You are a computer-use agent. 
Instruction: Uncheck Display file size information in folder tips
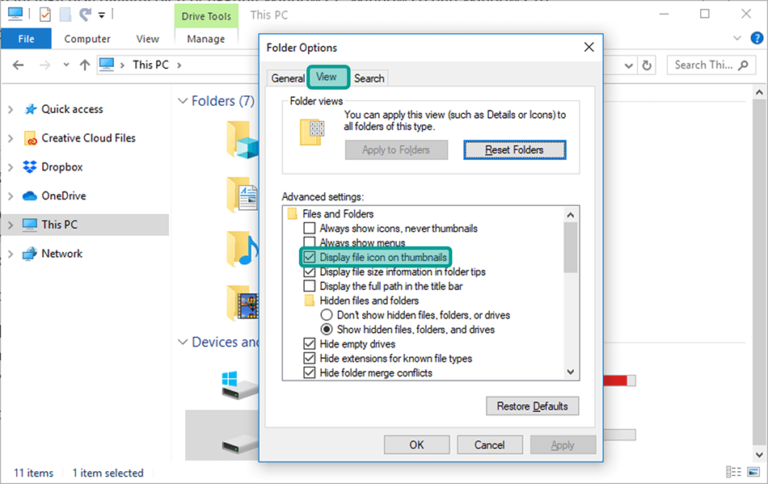point(309,272)
